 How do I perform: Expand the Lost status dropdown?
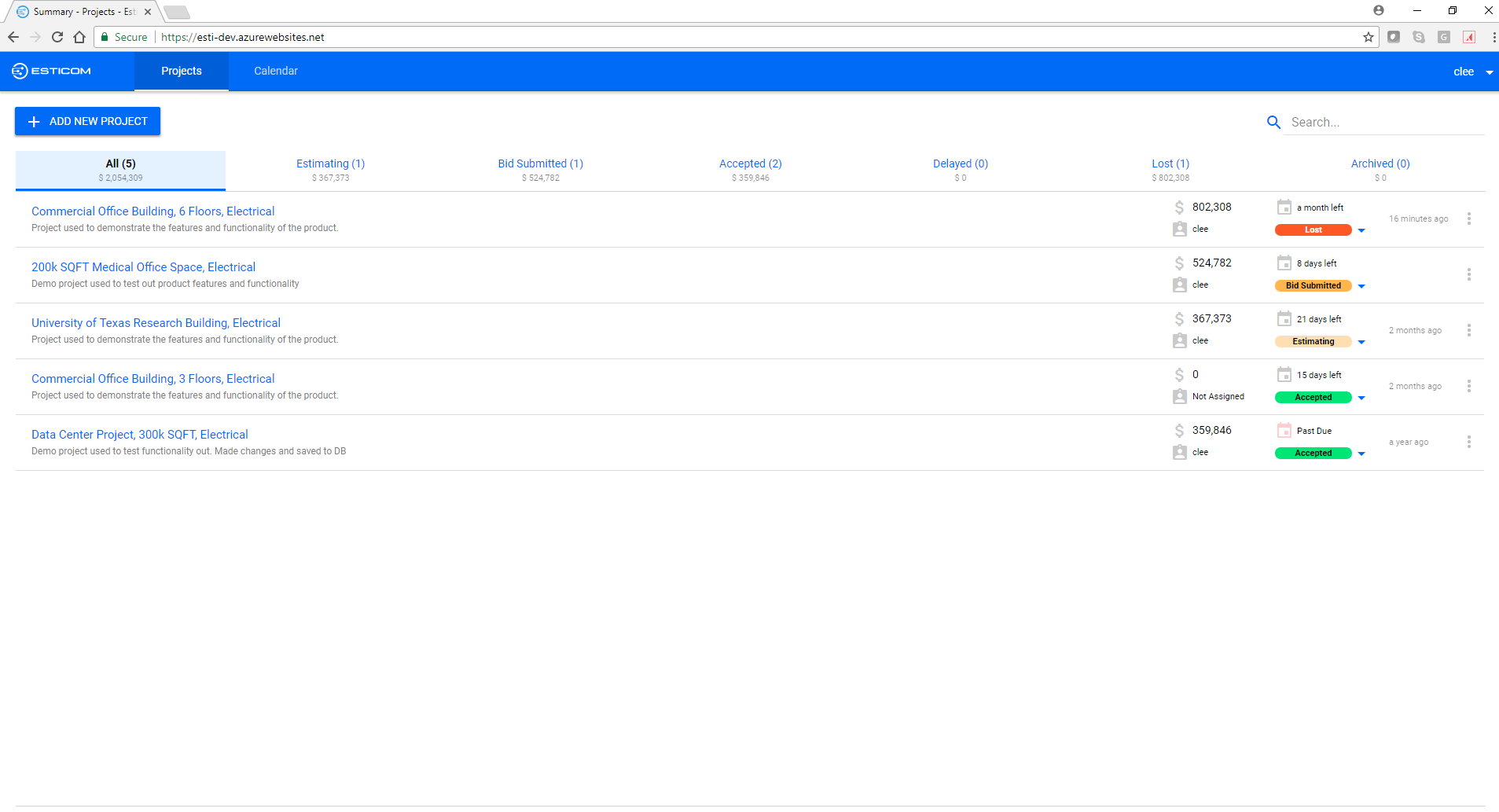1361,230
